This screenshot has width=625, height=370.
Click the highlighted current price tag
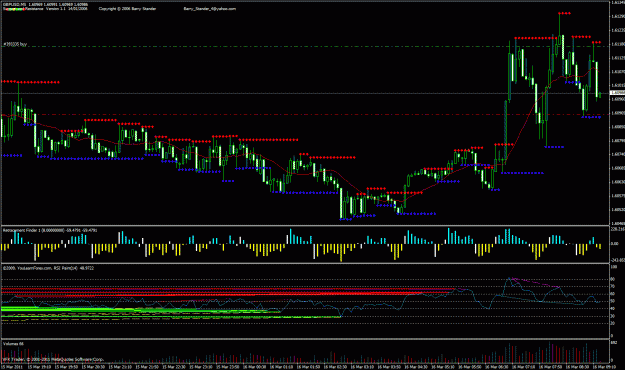617,93
